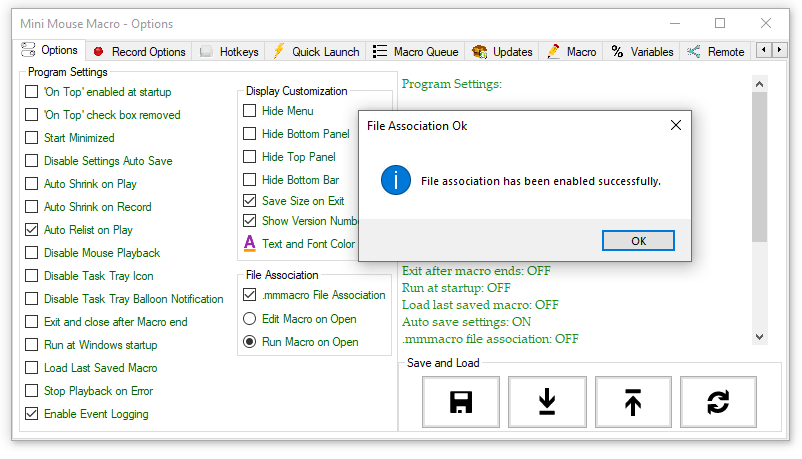802x459 pixels.
Task: Select Run Macro on Open radio button
Action: click(x=250, y=342)
